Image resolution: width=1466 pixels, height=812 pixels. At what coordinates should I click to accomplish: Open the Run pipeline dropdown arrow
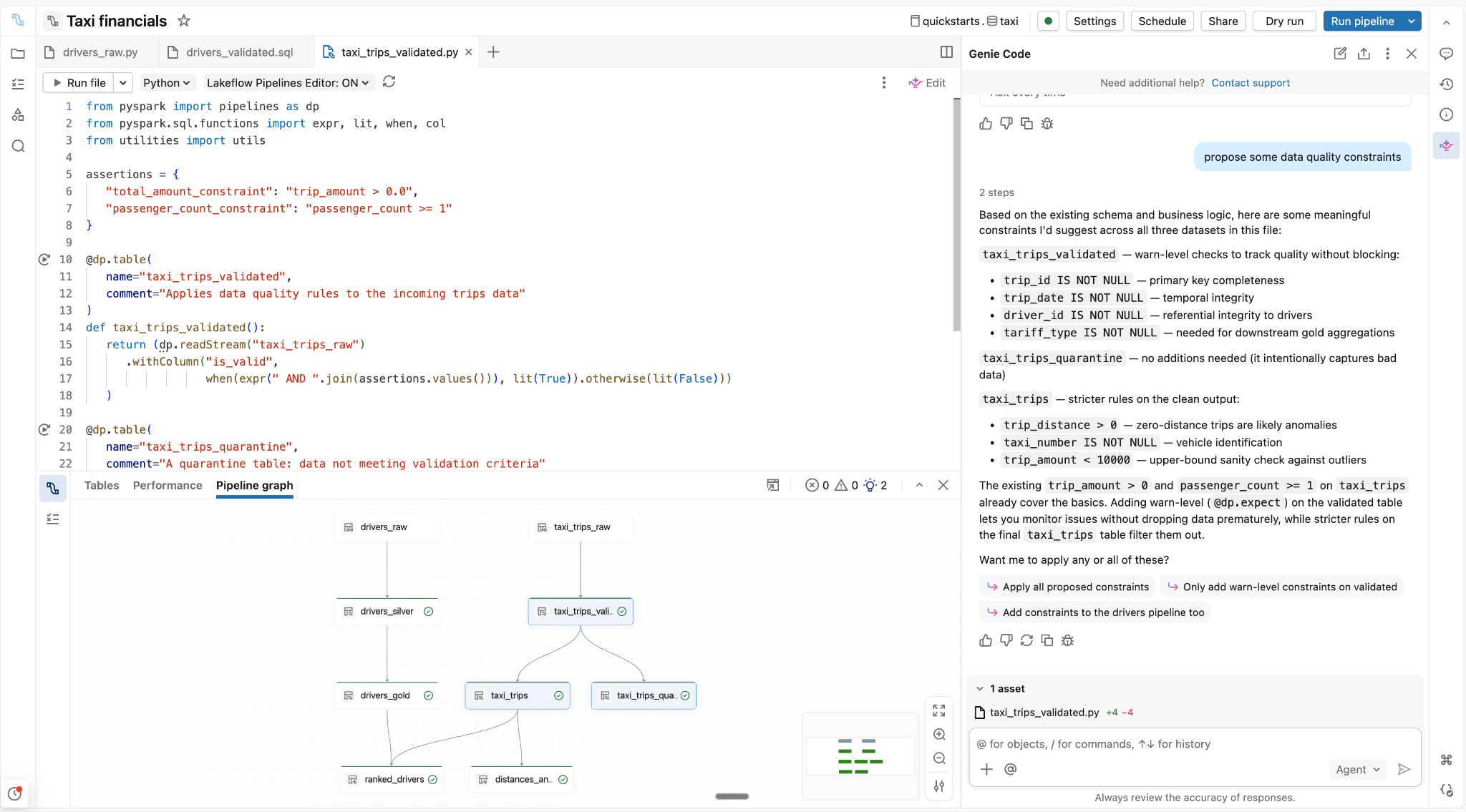1411,21
